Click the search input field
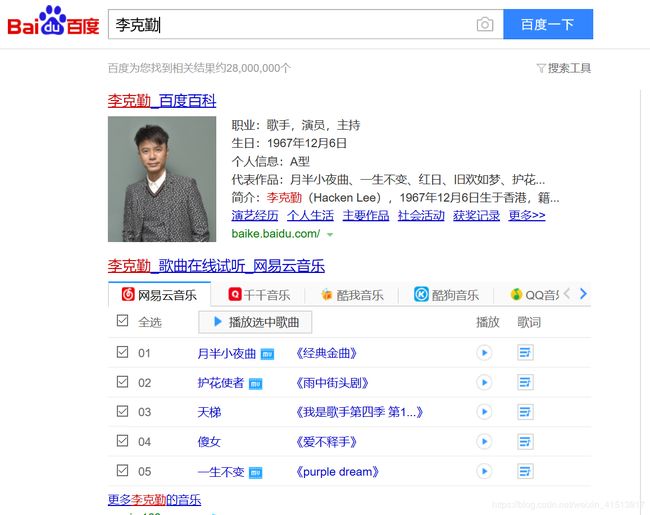 pyautogui.click(x=306, y=24)
